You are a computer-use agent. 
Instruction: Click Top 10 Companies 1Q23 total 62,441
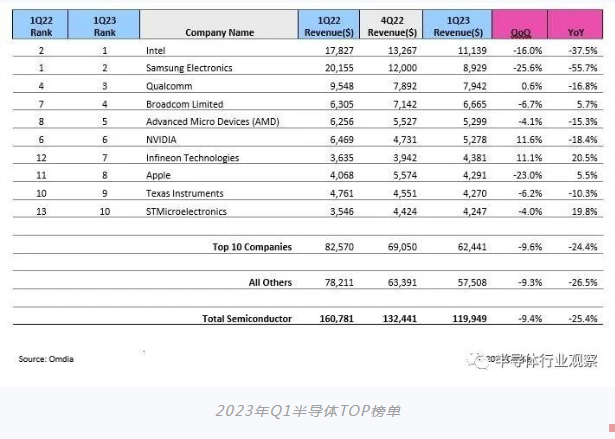click(x=472, y=247)
